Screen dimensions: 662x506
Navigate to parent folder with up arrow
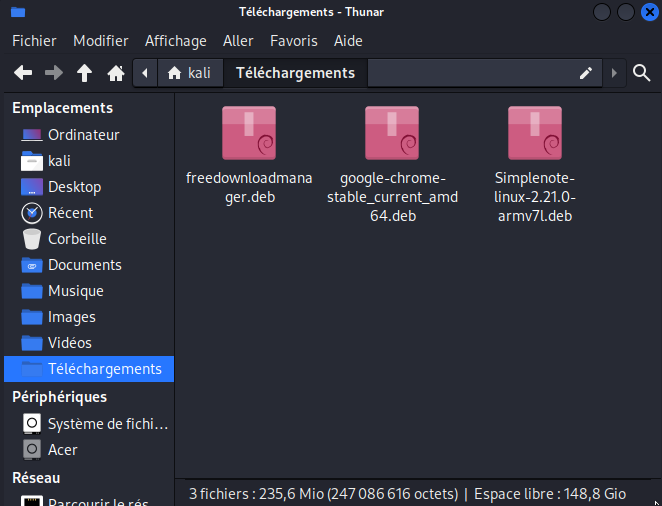[84, 73]
